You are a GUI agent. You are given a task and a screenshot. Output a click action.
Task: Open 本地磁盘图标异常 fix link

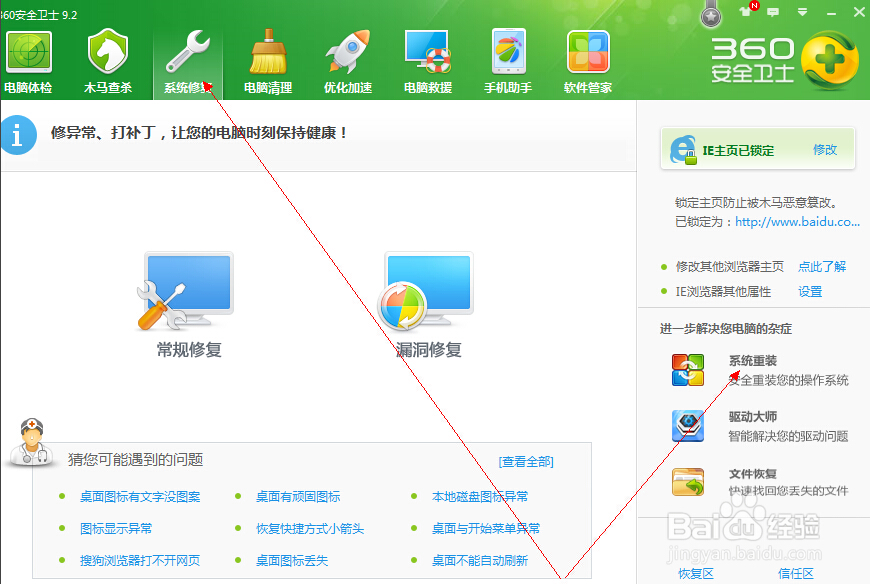coord(480,496)
